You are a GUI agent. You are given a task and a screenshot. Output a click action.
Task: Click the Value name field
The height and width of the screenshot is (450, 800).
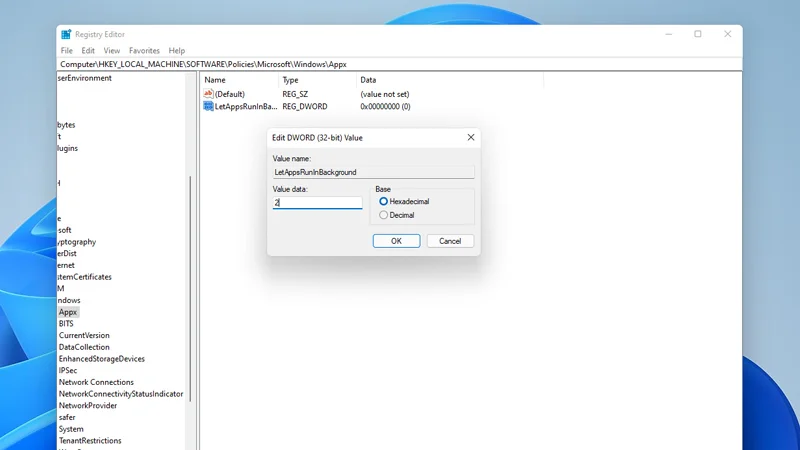pos(373,172)
